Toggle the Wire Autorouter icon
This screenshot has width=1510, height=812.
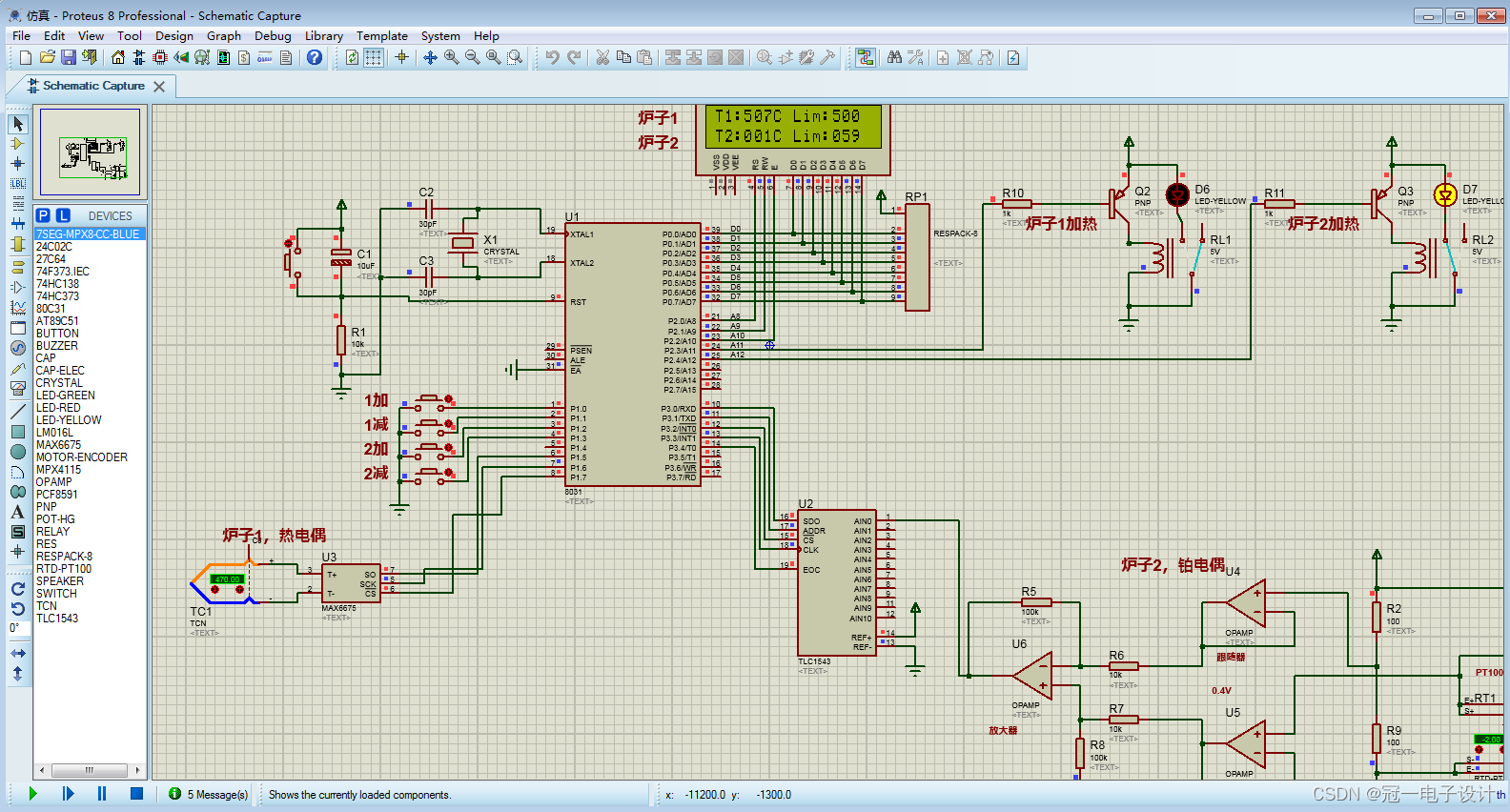coord(865,58)
